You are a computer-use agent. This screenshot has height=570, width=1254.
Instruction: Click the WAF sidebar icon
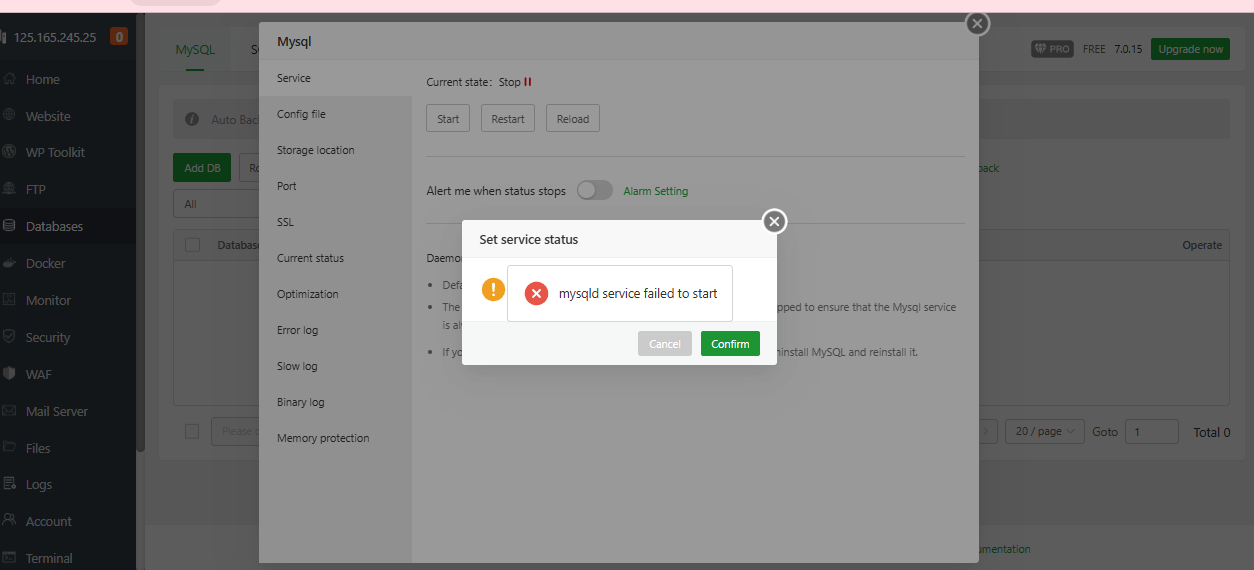[9, 374]
